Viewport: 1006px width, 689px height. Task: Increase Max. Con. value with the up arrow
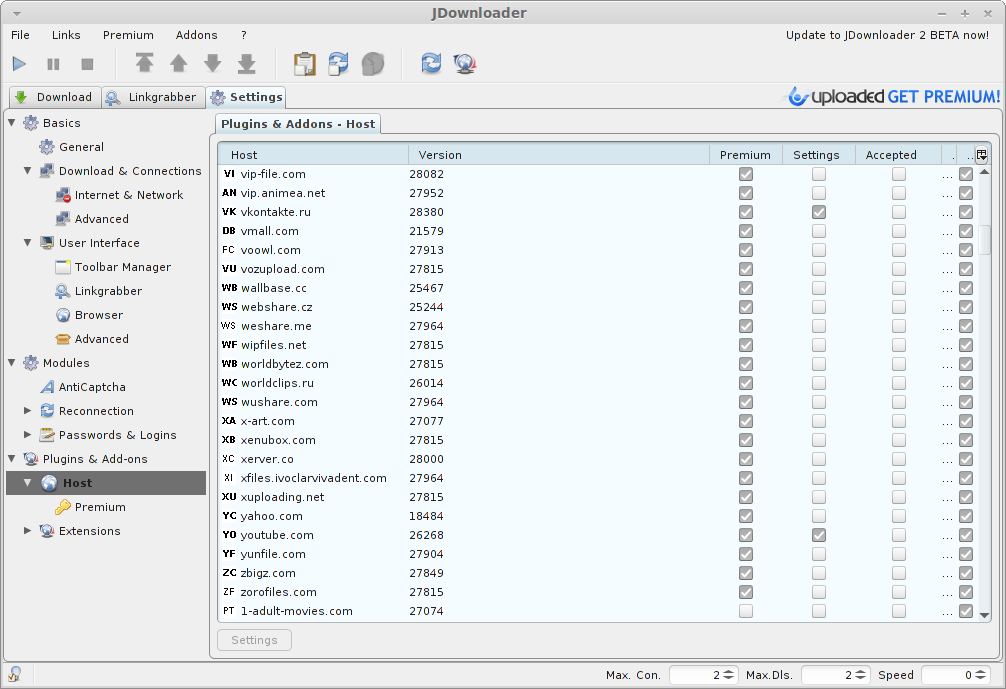[x=728, y=672]
